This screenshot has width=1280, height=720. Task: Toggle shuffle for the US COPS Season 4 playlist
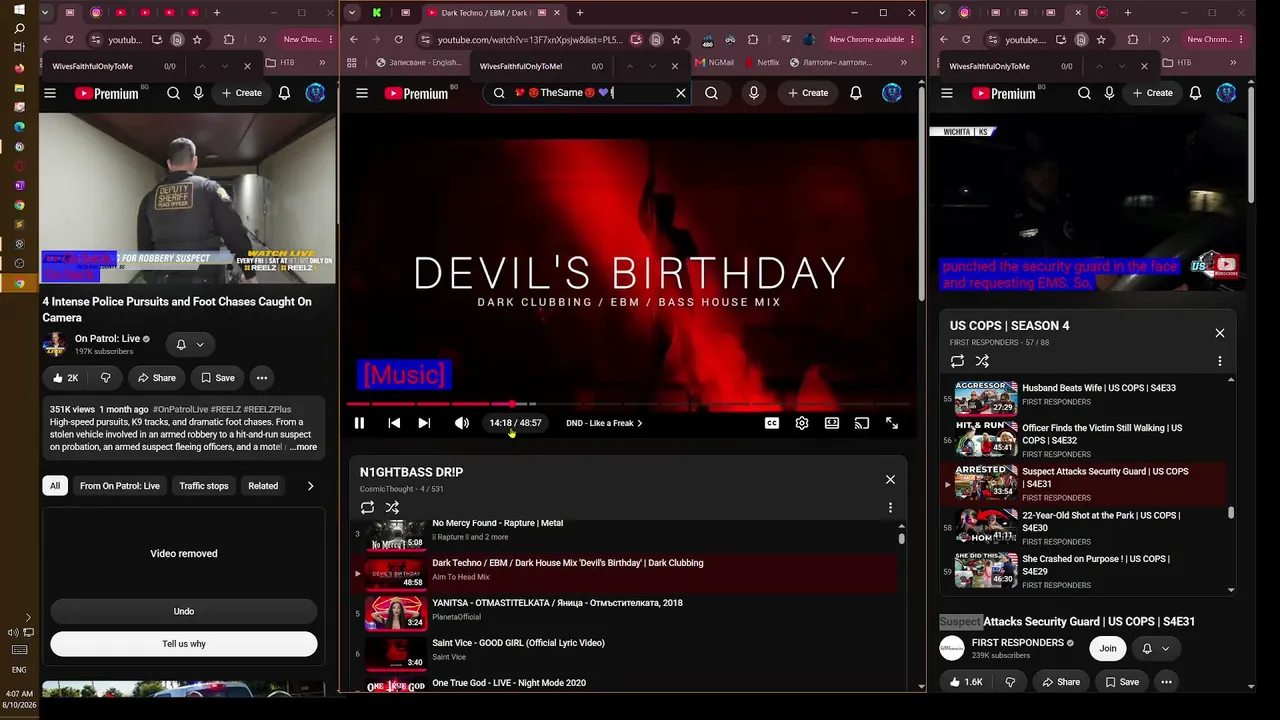[x=982, y=361]
